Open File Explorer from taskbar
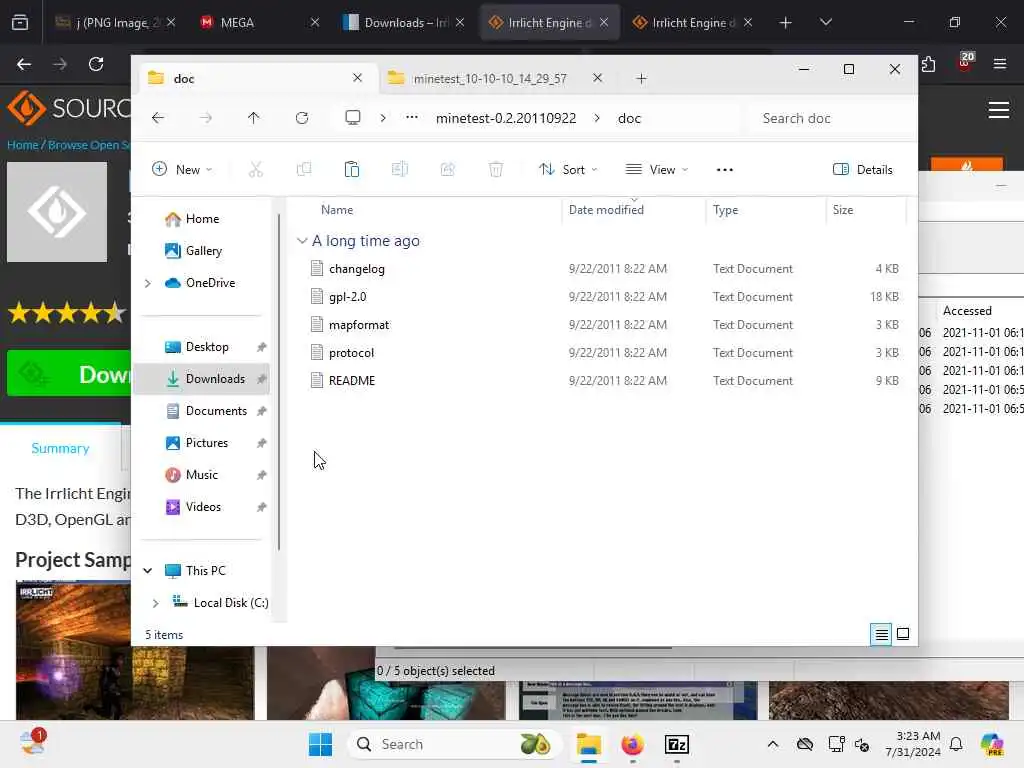 pos(588,744)
